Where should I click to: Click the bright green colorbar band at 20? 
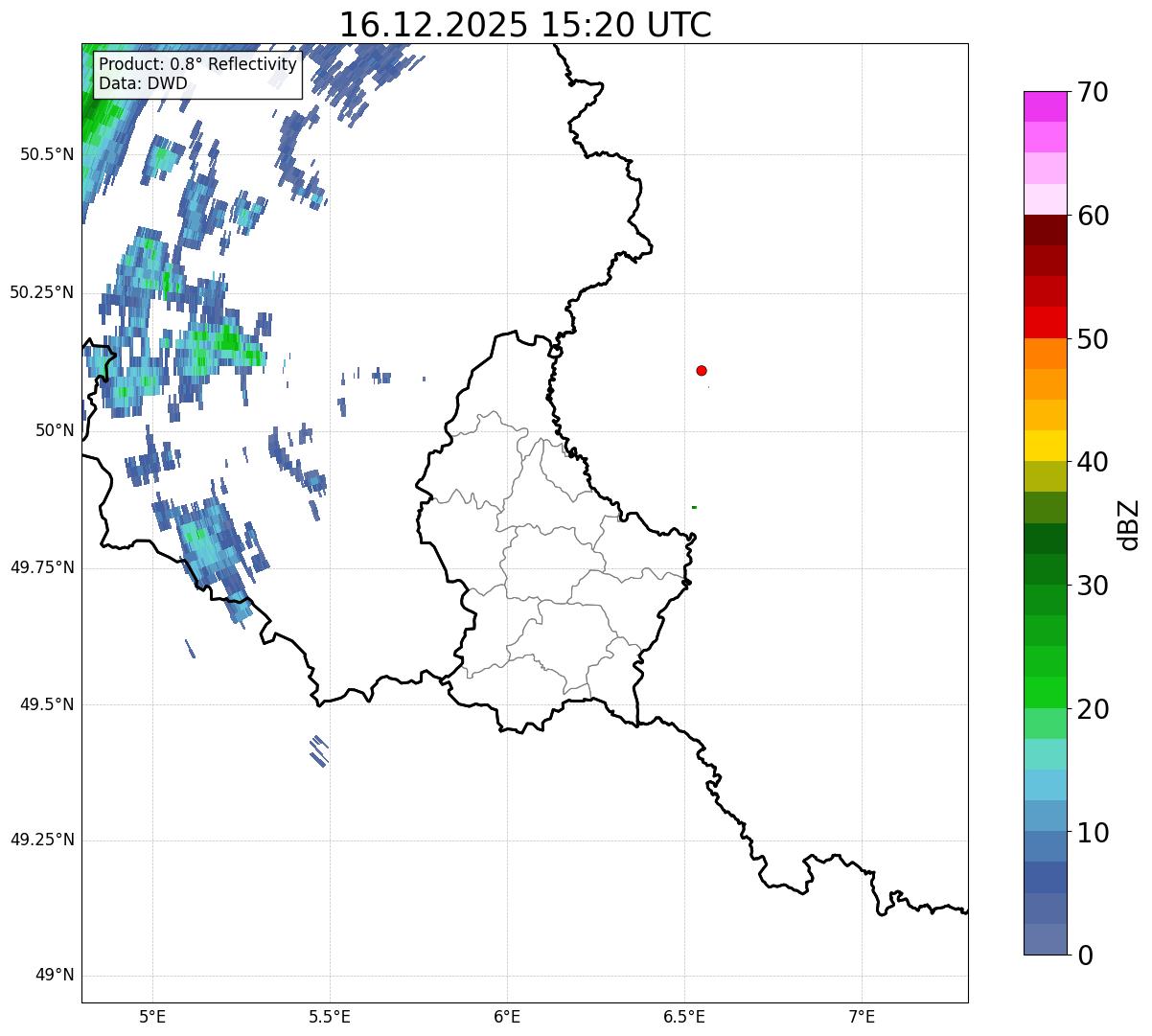pos(1045,692)
